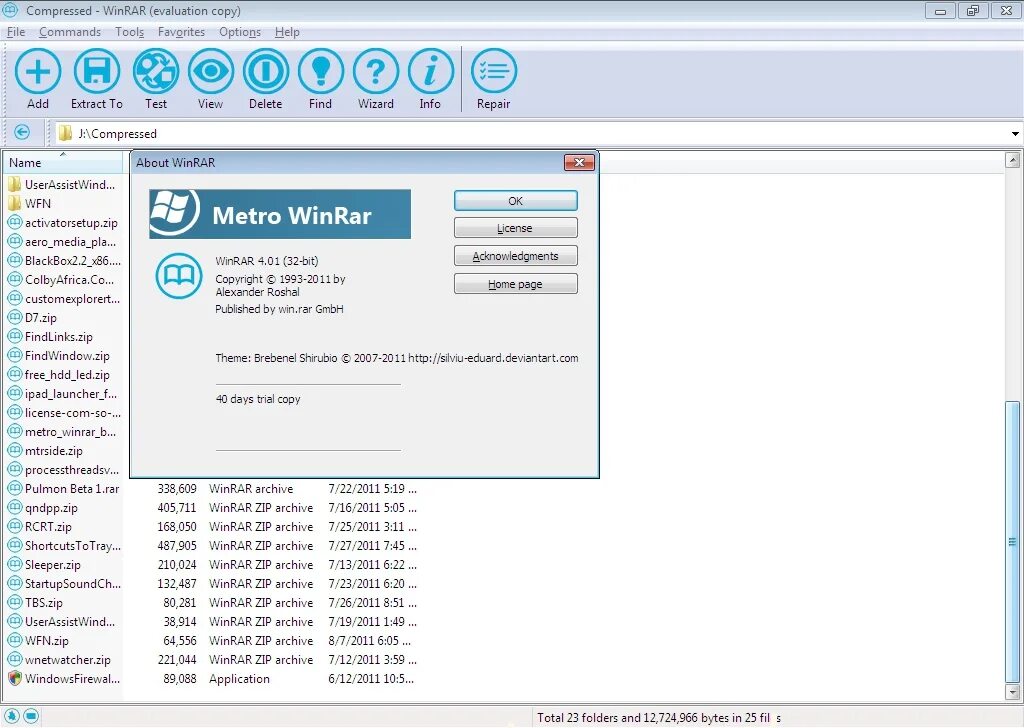Click the 338,609 size value

(x=177, y=488)
